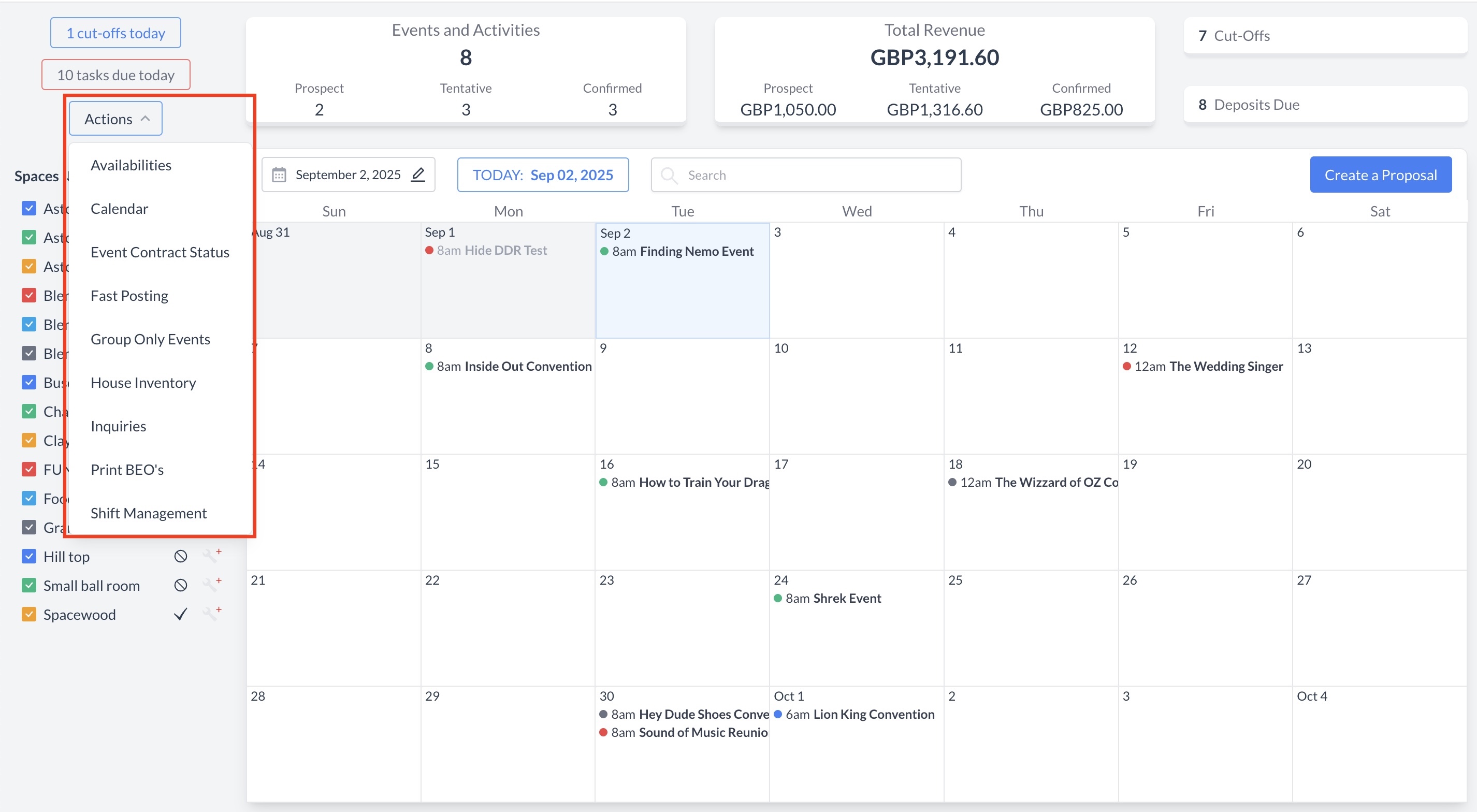The image size is (1477, 812).
Task: Click the calendar icon in the date picker
Action: [x=279, y=175]
